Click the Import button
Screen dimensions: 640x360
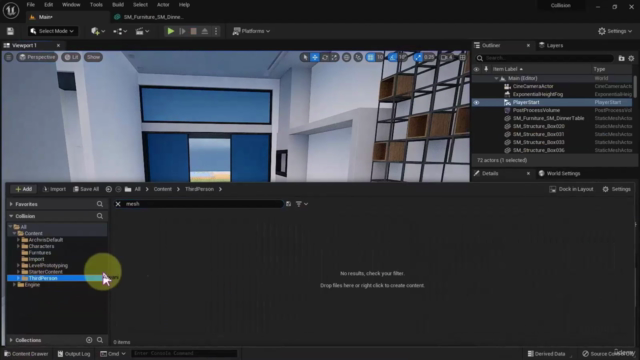pos(54,189)
